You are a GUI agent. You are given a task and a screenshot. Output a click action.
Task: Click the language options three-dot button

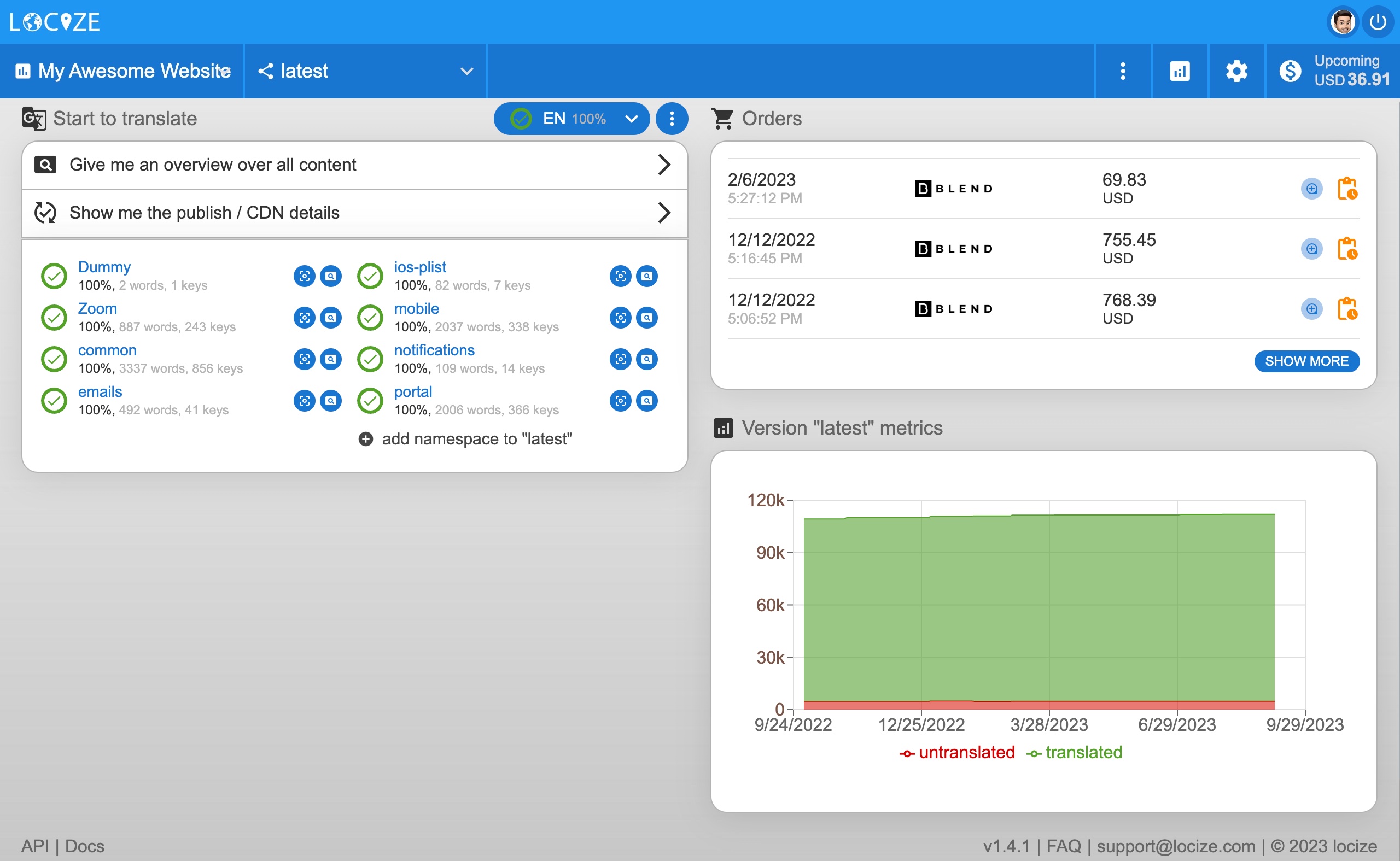[x=672, y=119]
